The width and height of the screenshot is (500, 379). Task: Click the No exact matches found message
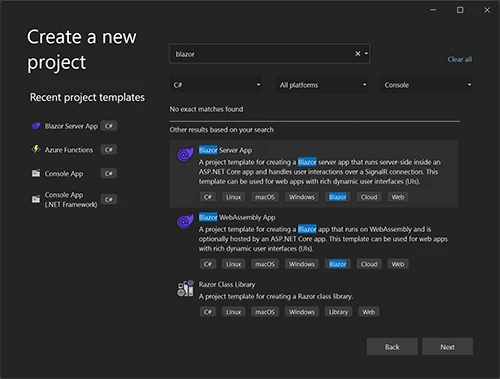tap(206, 109)
